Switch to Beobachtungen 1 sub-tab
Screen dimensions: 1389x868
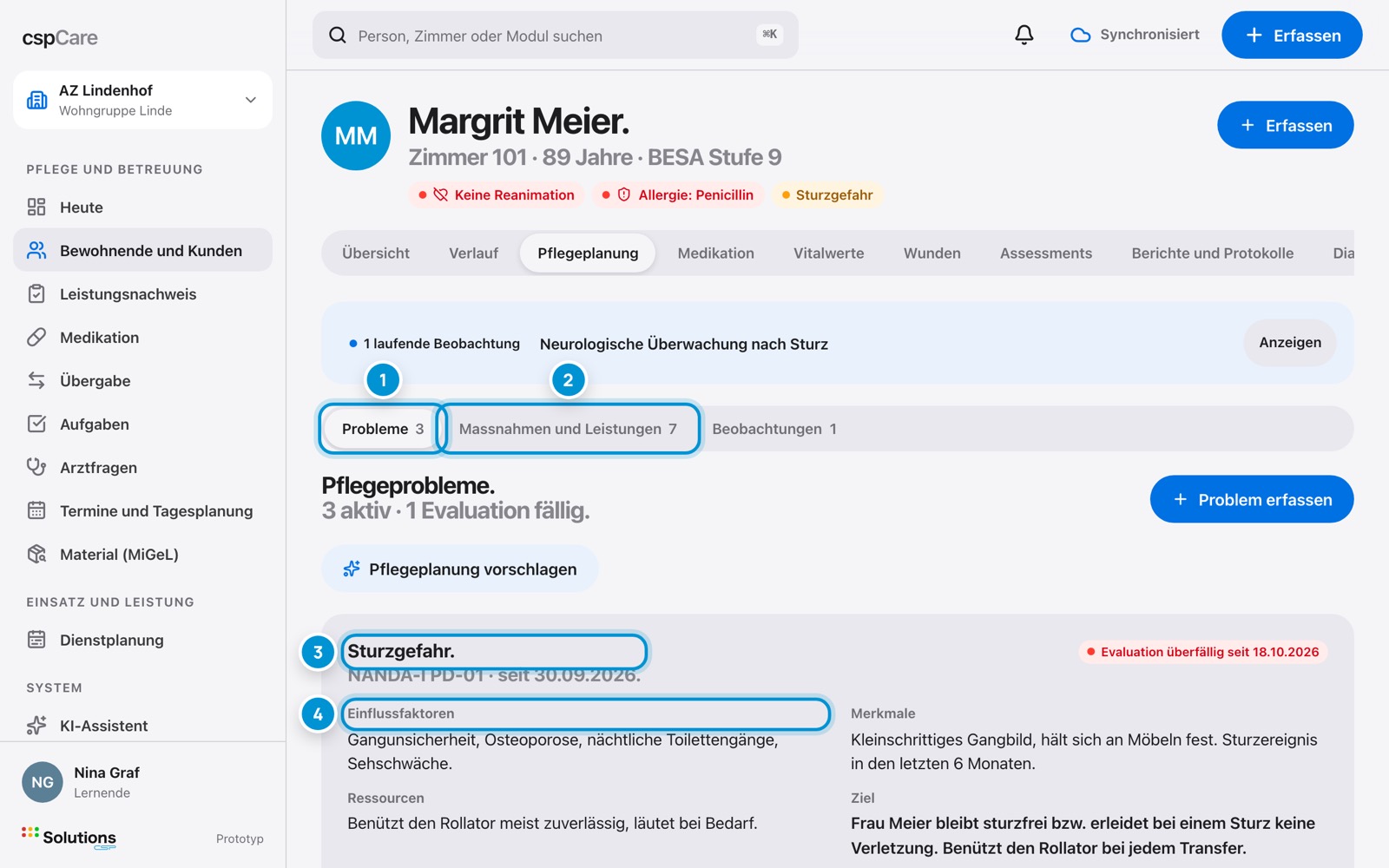coord(774,429)
